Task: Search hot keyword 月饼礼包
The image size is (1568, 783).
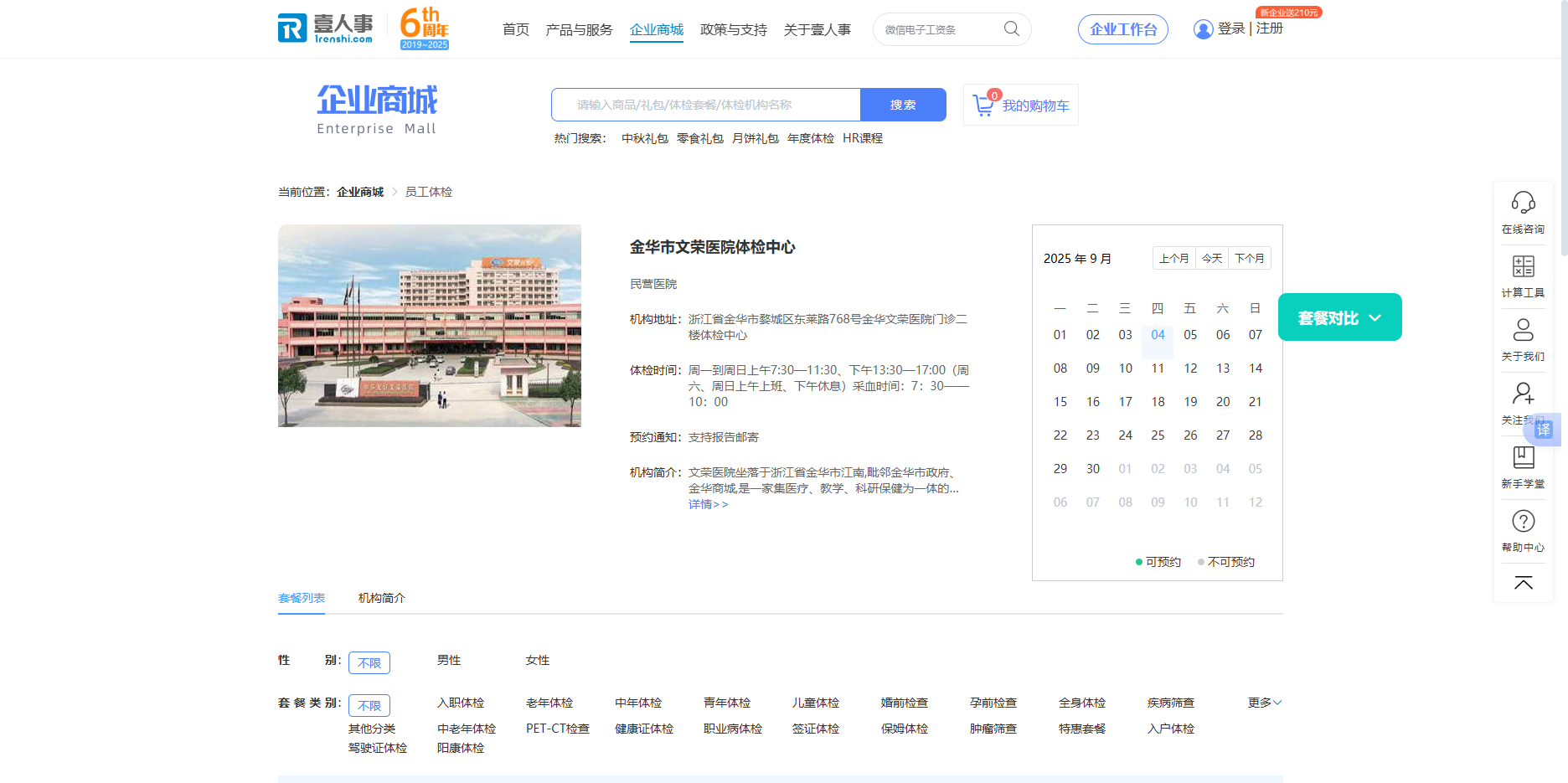Action: coord(756,138)
